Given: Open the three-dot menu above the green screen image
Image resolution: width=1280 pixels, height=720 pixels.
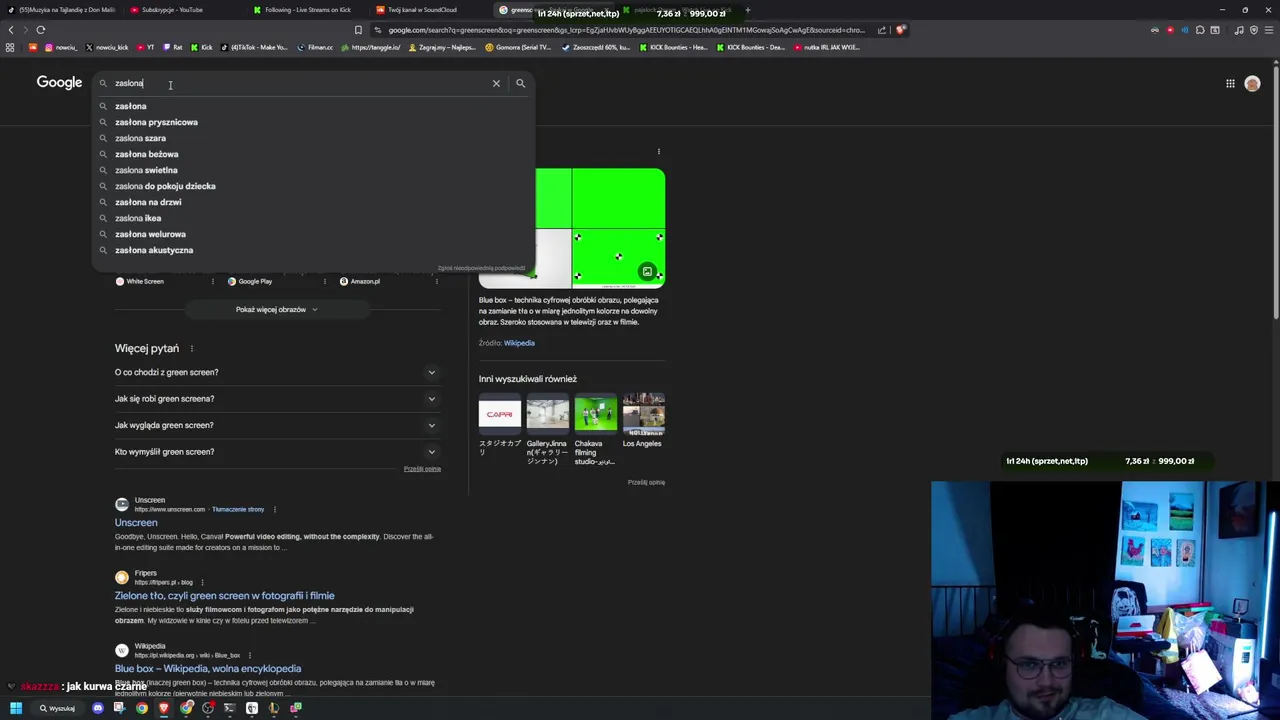Looking at the screenshot, I should tap(658, 152).
